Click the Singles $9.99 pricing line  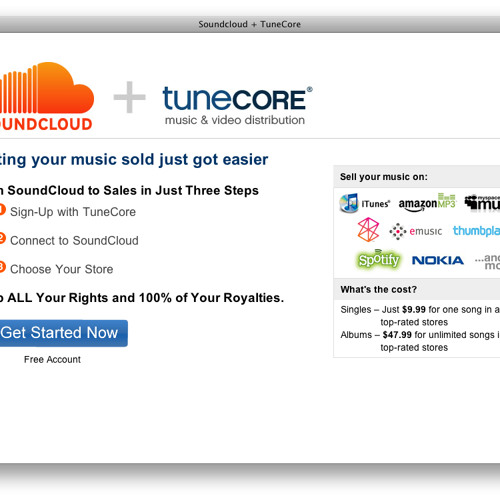[420, 316]
